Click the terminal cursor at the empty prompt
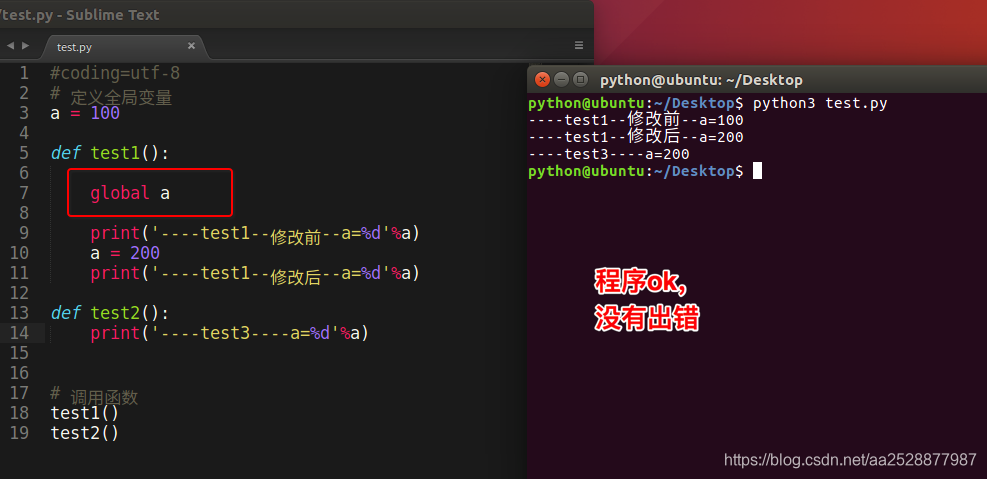987x479 pixels. (x=757, y=171)
